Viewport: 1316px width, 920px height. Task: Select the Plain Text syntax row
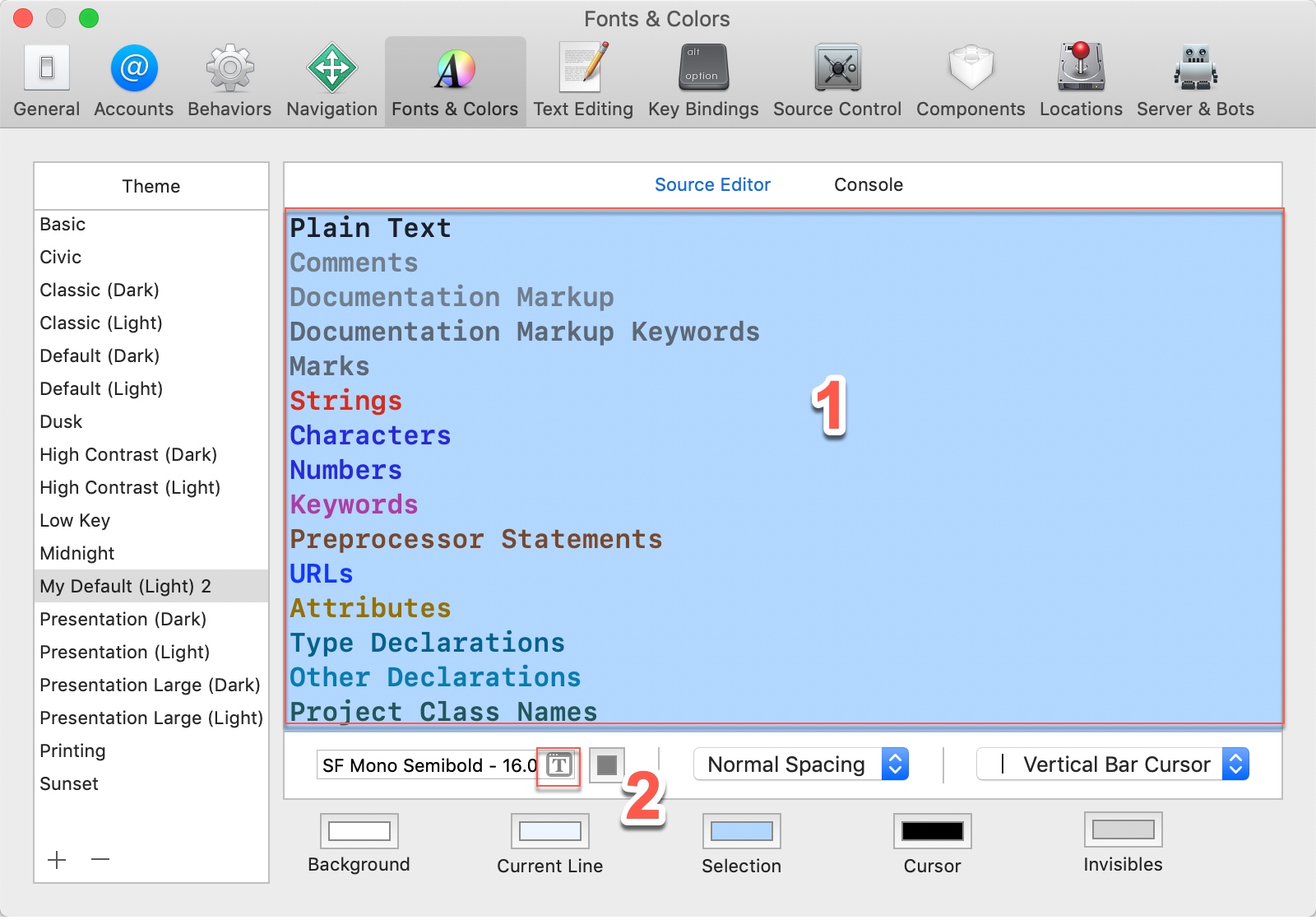click(784, 228)
